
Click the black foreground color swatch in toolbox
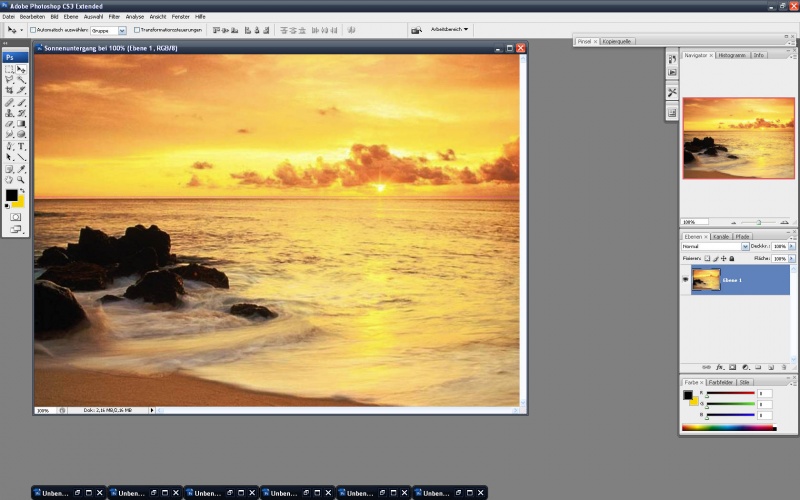pos(11,195)
